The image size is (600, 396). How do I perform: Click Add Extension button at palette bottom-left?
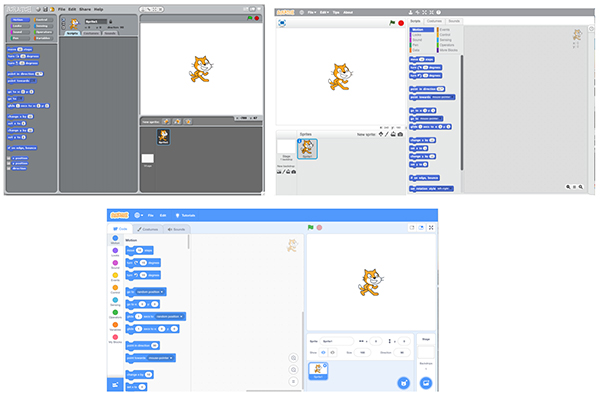pyautogui.click(x=115, y=385)
